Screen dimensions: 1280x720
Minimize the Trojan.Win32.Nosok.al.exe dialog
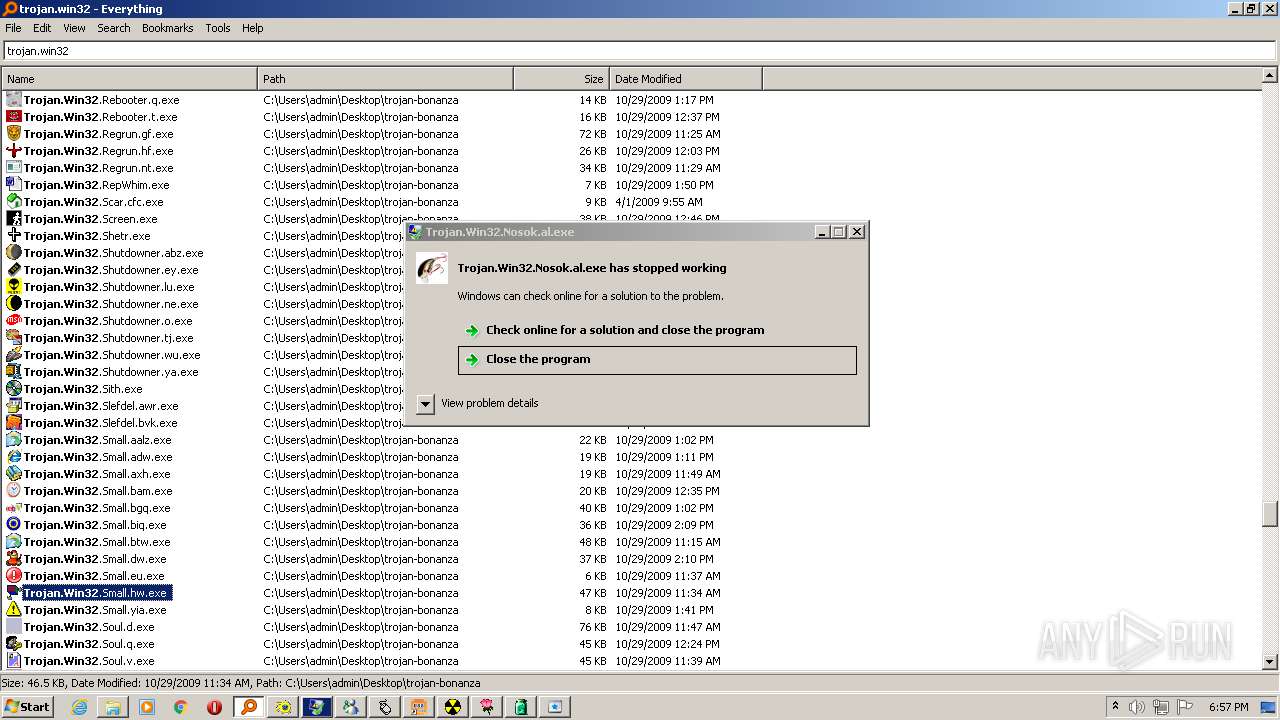822,232
